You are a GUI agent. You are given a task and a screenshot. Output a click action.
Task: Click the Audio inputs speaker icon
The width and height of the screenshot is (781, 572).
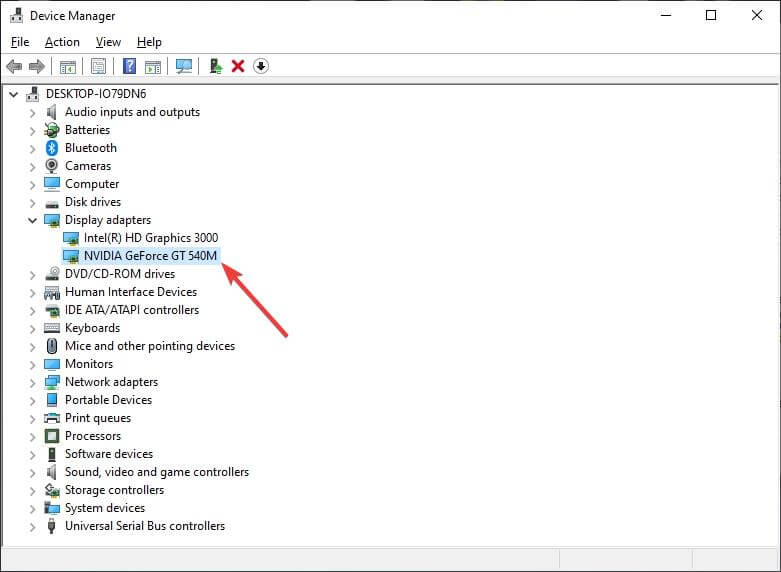click(52, 112)
